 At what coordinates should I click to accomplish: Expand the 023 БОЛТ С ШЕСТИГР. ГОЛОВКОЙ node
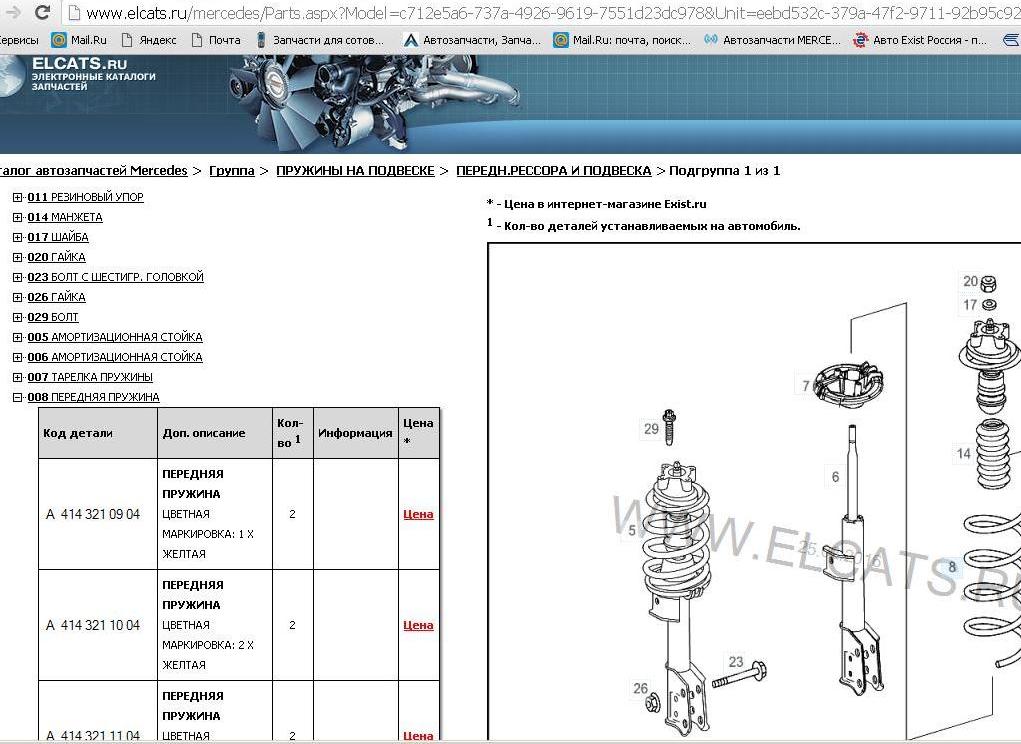pyautogui.click(x=18, y=277)
